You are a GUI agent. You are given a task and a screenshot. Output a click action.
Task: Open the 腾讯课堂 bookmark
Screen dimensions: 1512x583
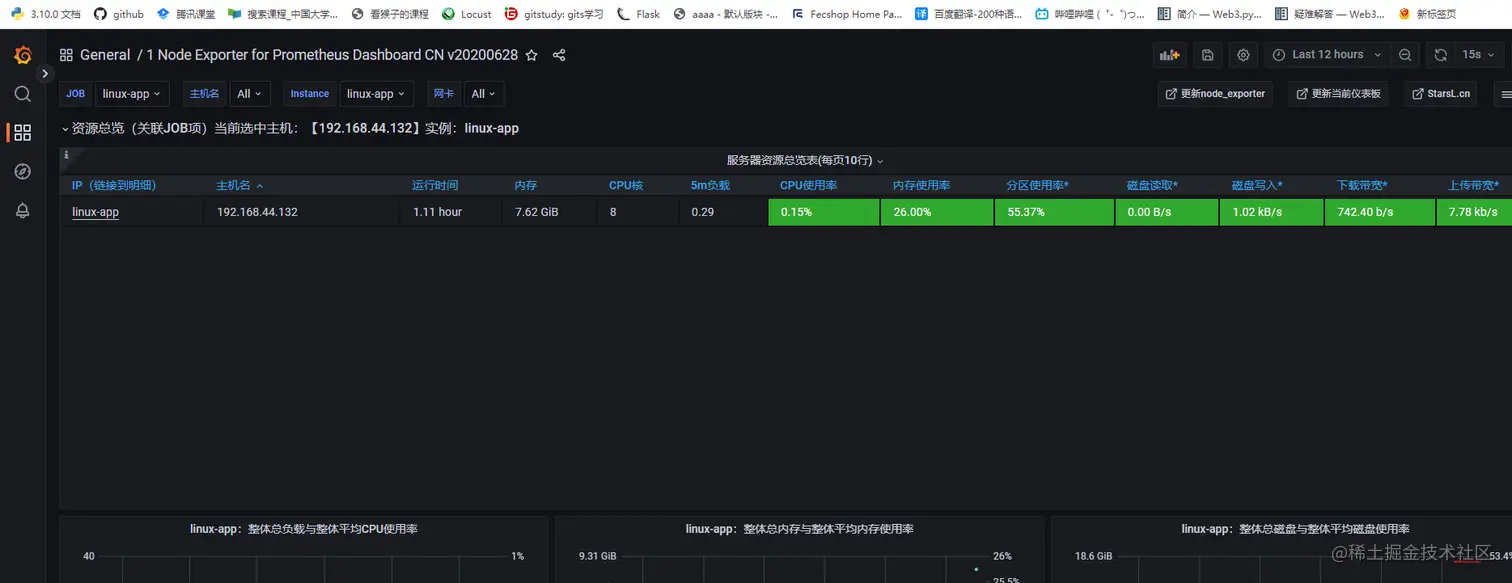(x=186, y=14)
